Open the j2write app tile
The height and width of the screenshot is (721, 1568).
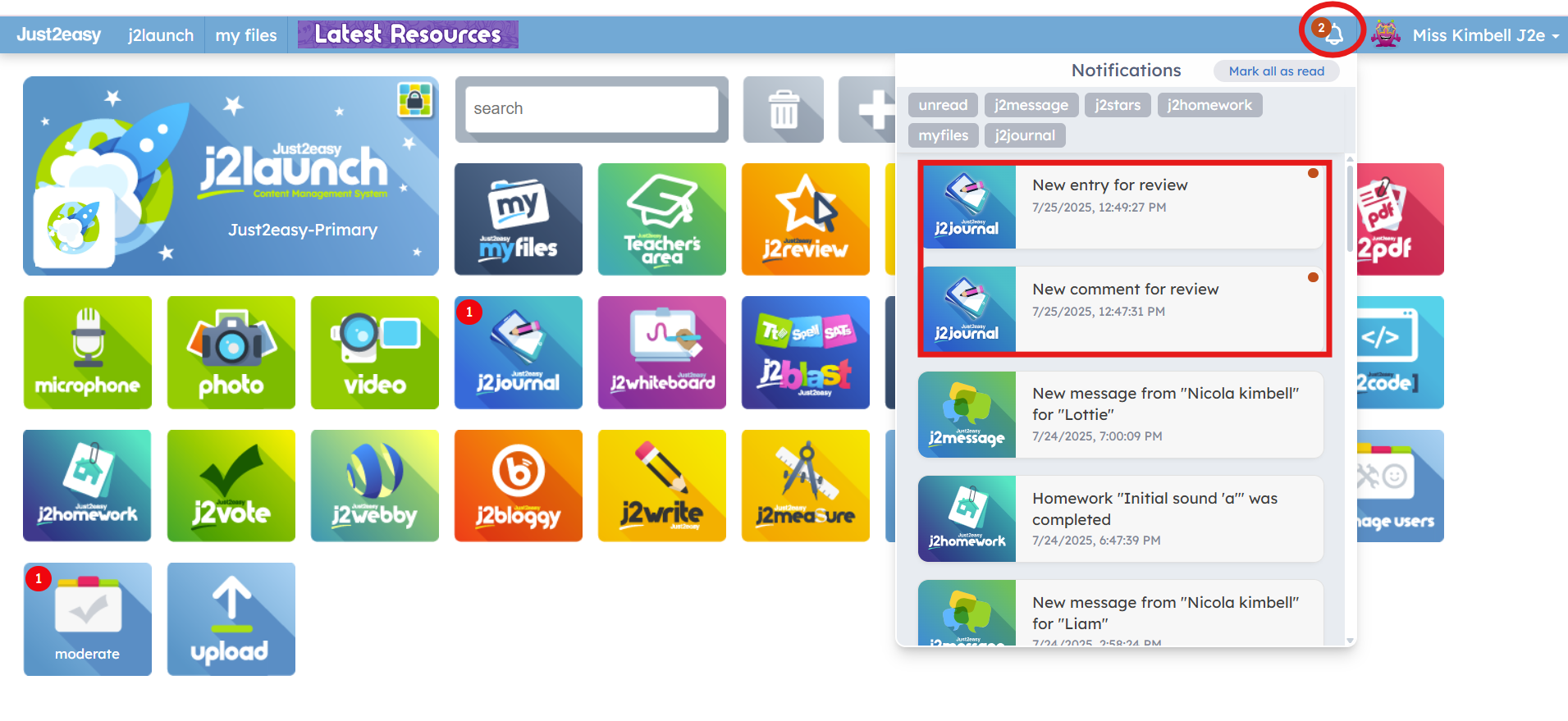662,486
